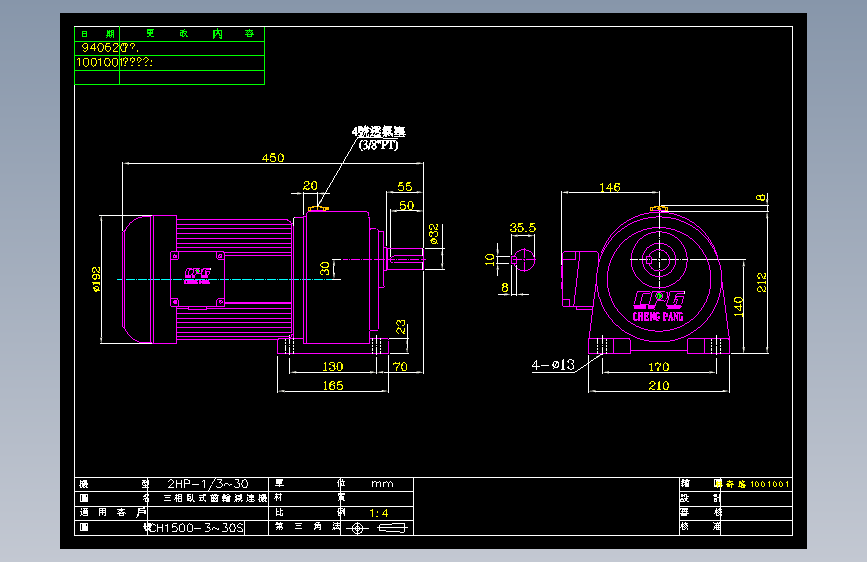This screenshot has height=562, width=867.
Task: Click the 1001001 text in title block right
Action: (x=770, y=484)
